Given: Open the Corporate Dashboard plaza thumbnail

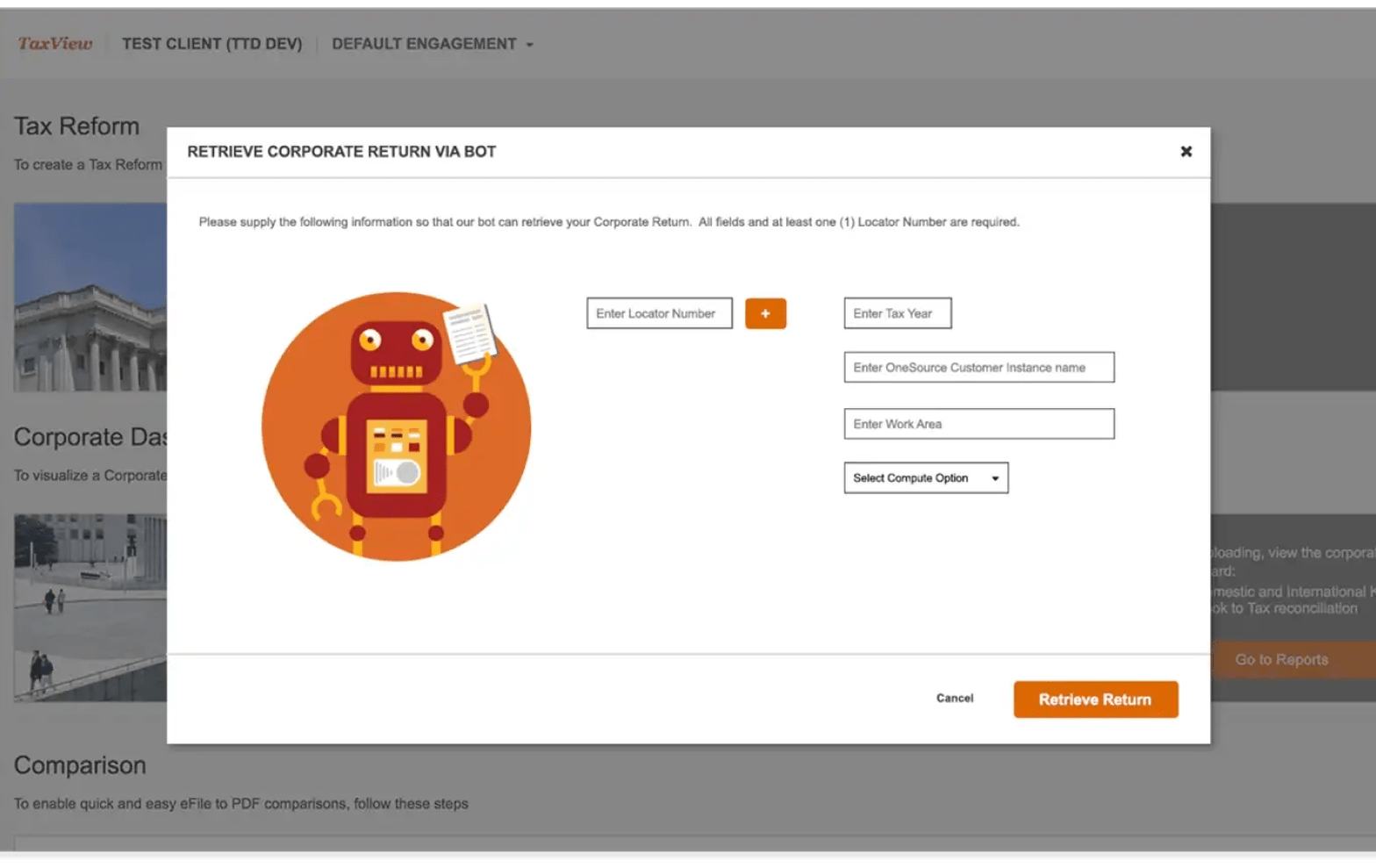Looking at the screenshot, I should (x=90, y=607).
